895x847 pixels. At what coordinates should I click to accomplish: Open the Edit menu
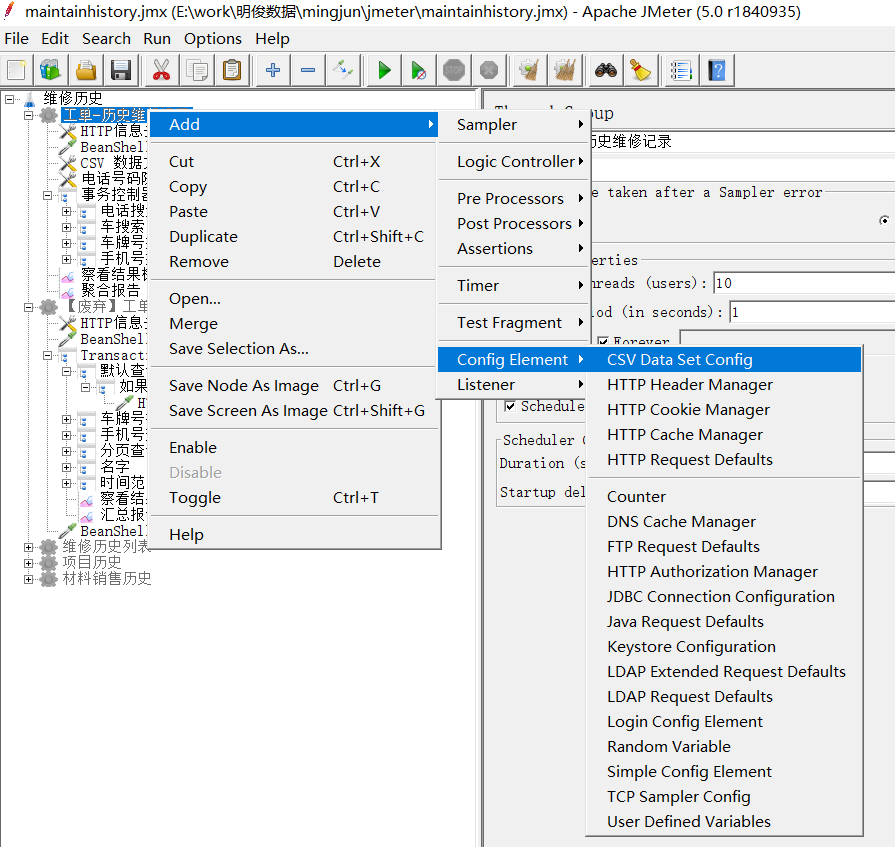55,39
